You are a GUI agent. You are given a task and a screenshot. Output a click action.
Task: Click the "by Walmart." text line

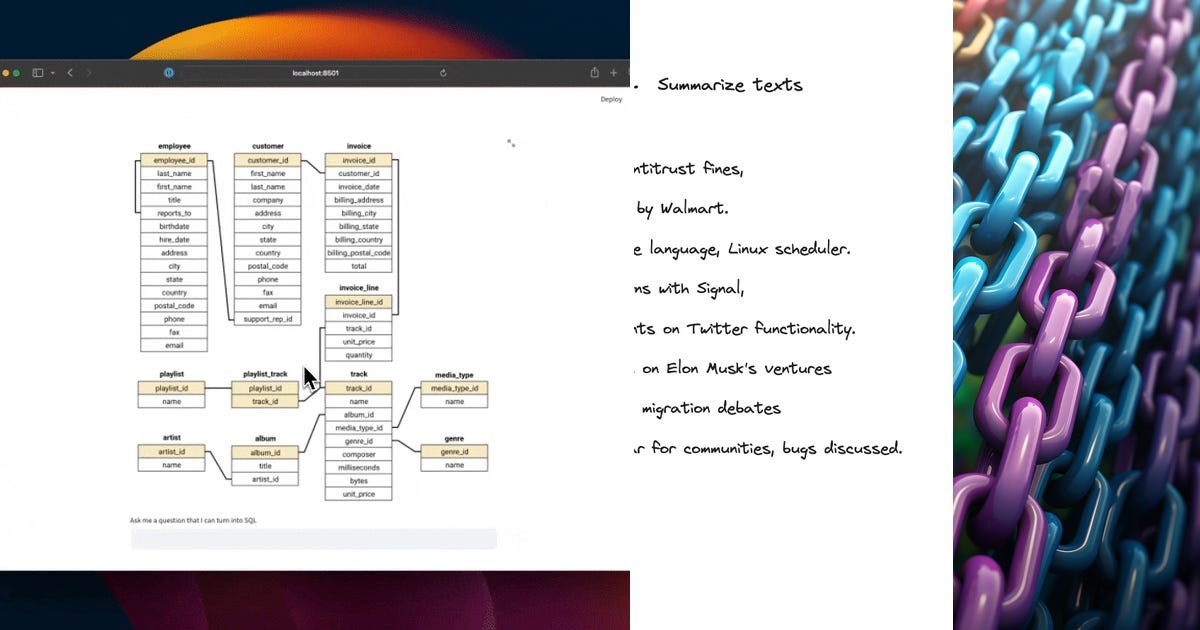(682, 209)
